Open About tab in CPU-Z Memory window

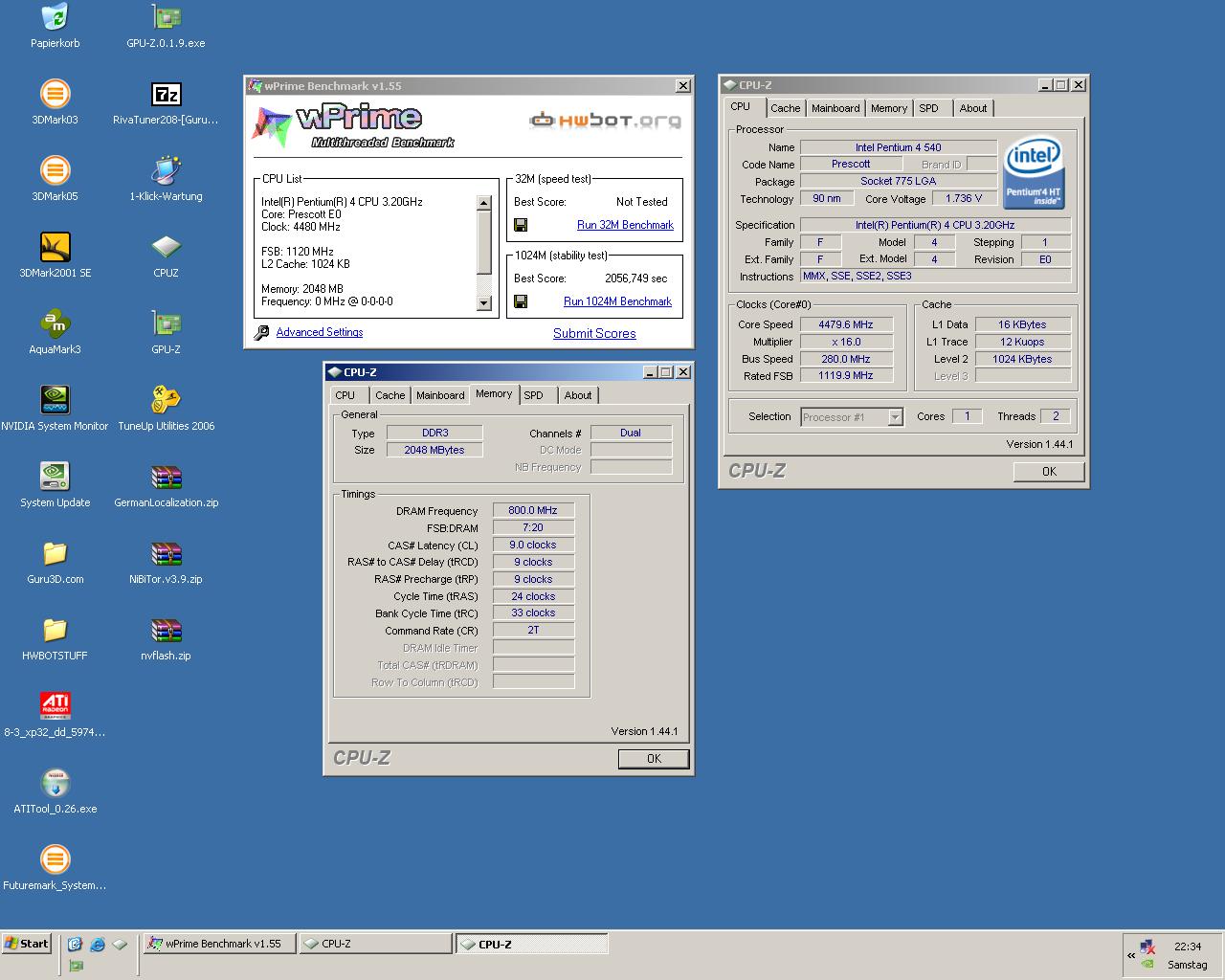pos(578,395)
